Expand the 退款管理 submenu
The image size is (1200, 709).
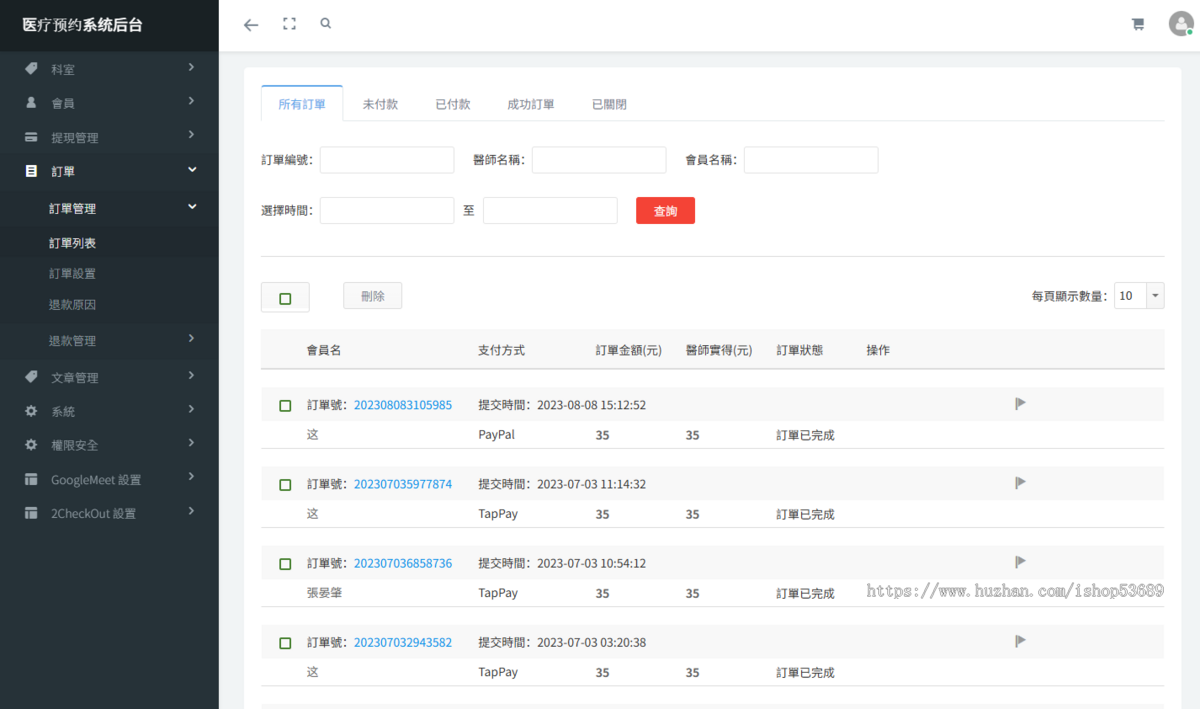tap(191, 339)
